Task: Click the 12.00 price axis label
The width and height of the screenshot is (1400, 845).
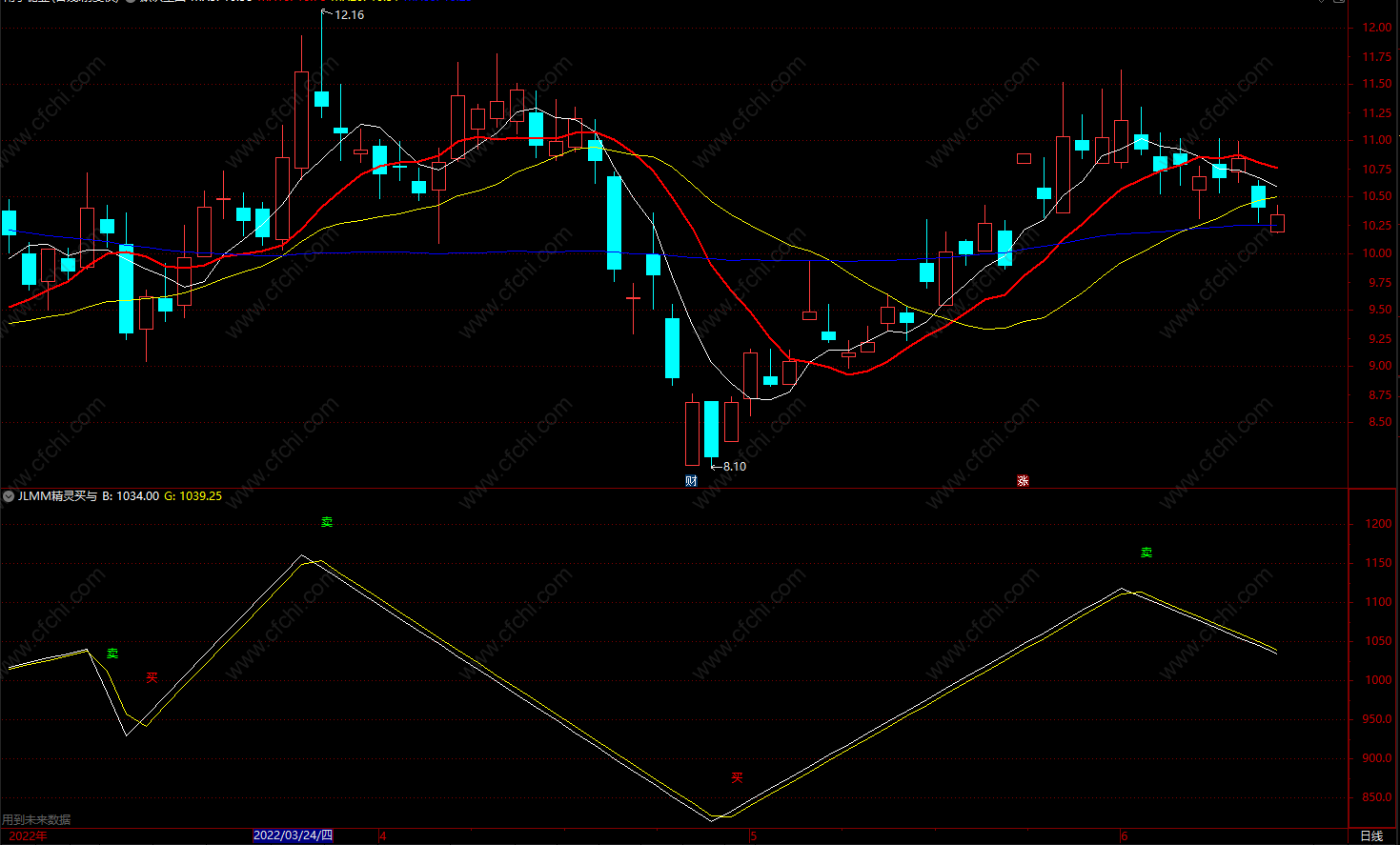Action: pos(1376,28)
